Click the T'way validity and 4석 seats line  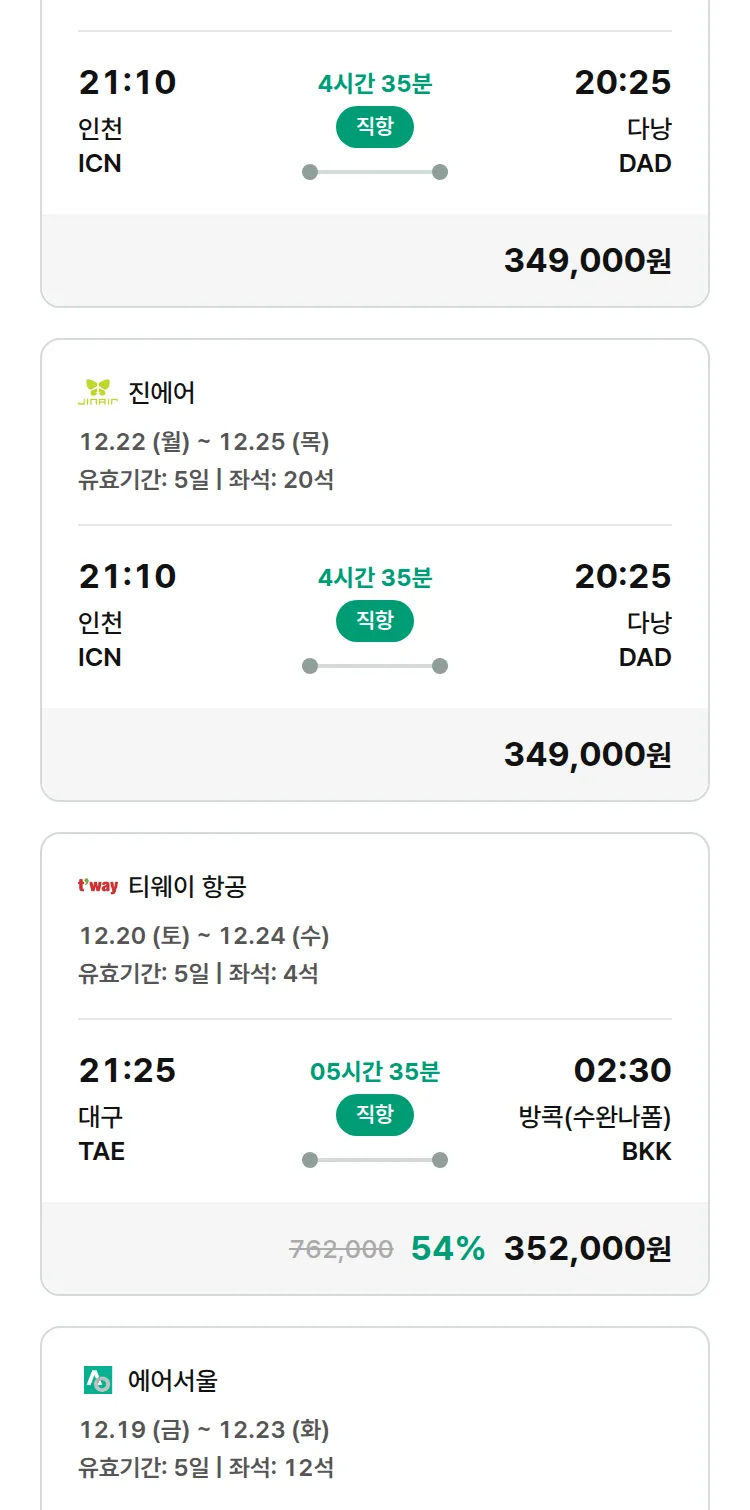[x=198, y=973]
